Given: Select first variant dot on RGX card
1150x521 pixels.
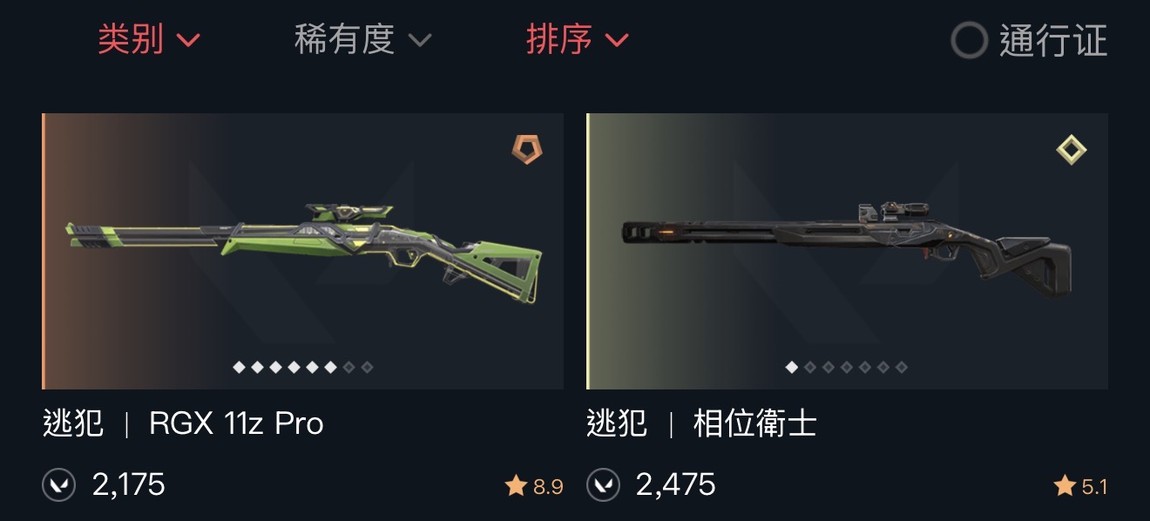Looking at the screenshot, I should (x=239, y=367).
